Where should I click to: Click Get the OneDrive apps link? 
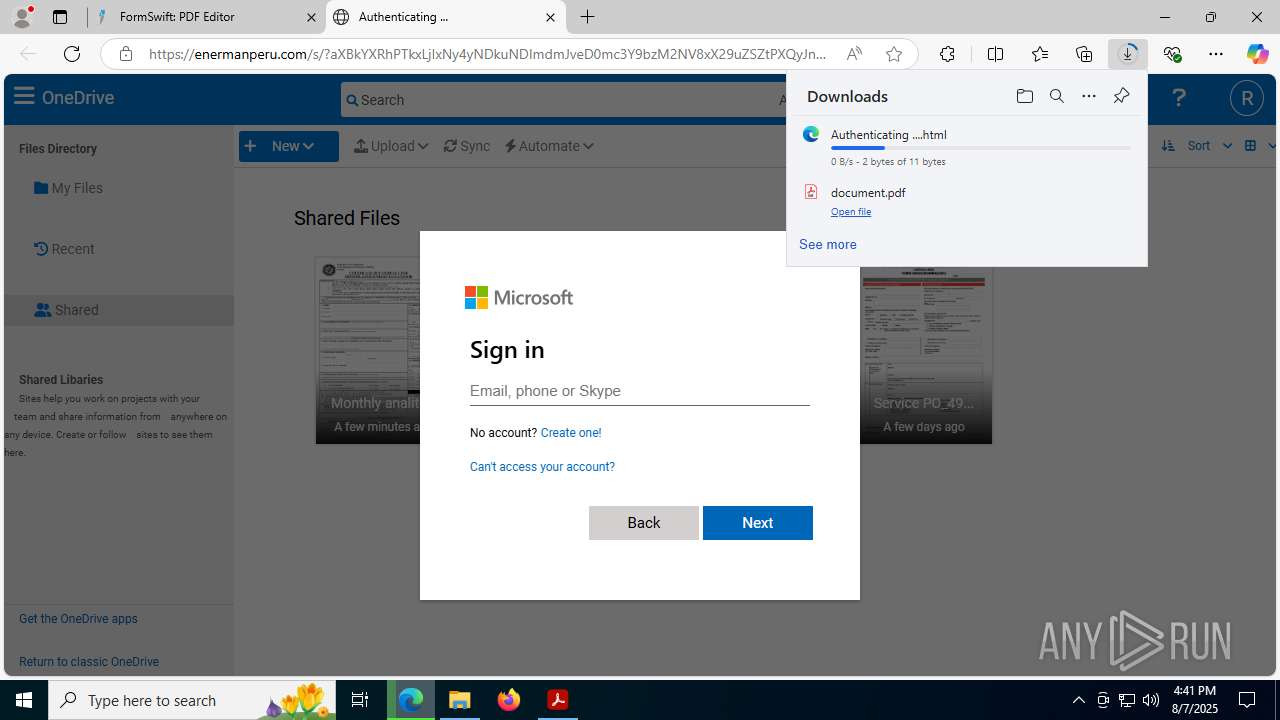[78, 619]
